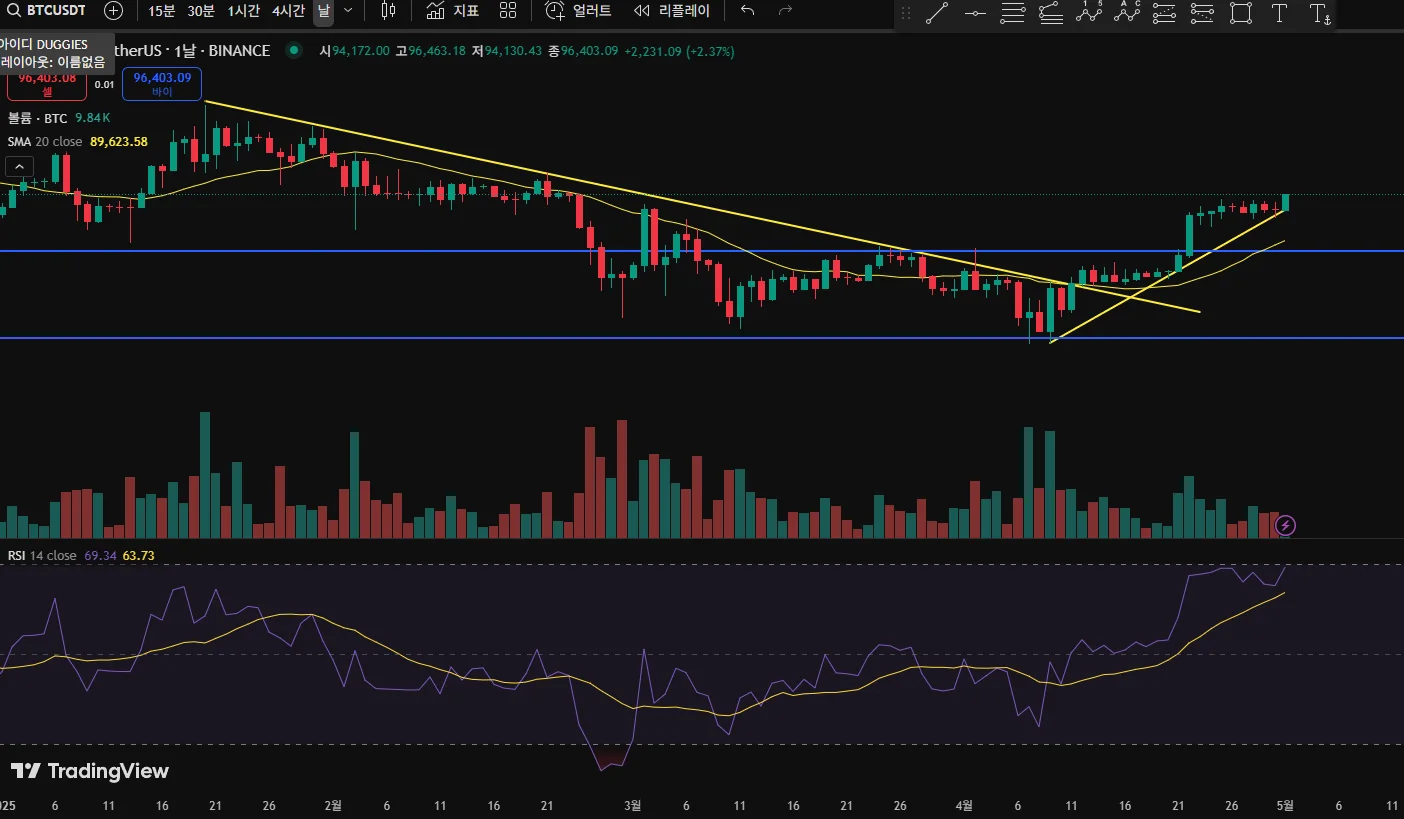
Task: Click the SMA value 89,623.58
Action: (x=119, y=142)
